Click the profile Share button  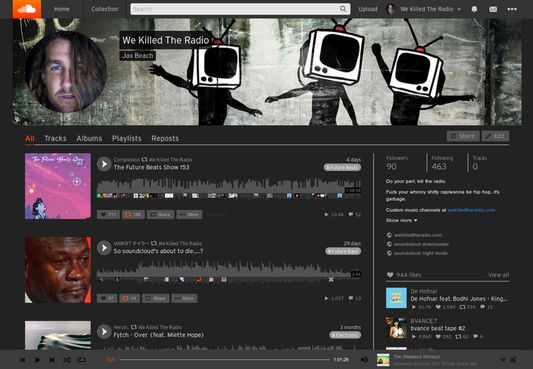point(463,136)
